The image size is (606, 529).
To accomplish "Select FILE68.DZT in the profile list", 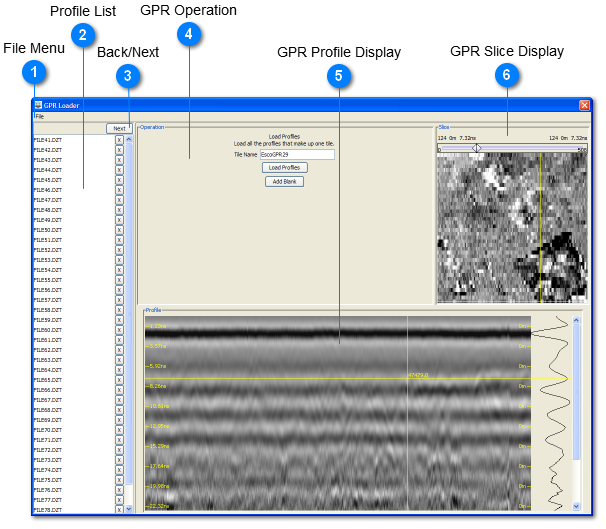I will [x=48, y=410].
